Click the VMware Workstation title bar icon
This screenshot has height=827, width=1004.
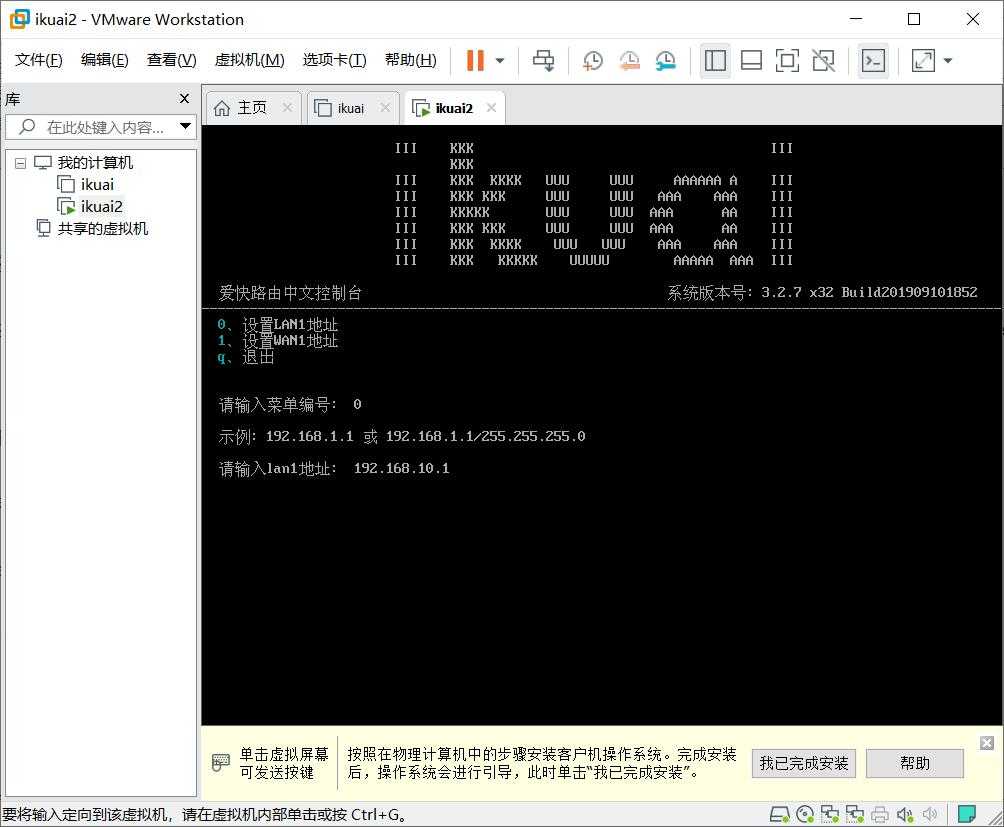coord(19,19)
